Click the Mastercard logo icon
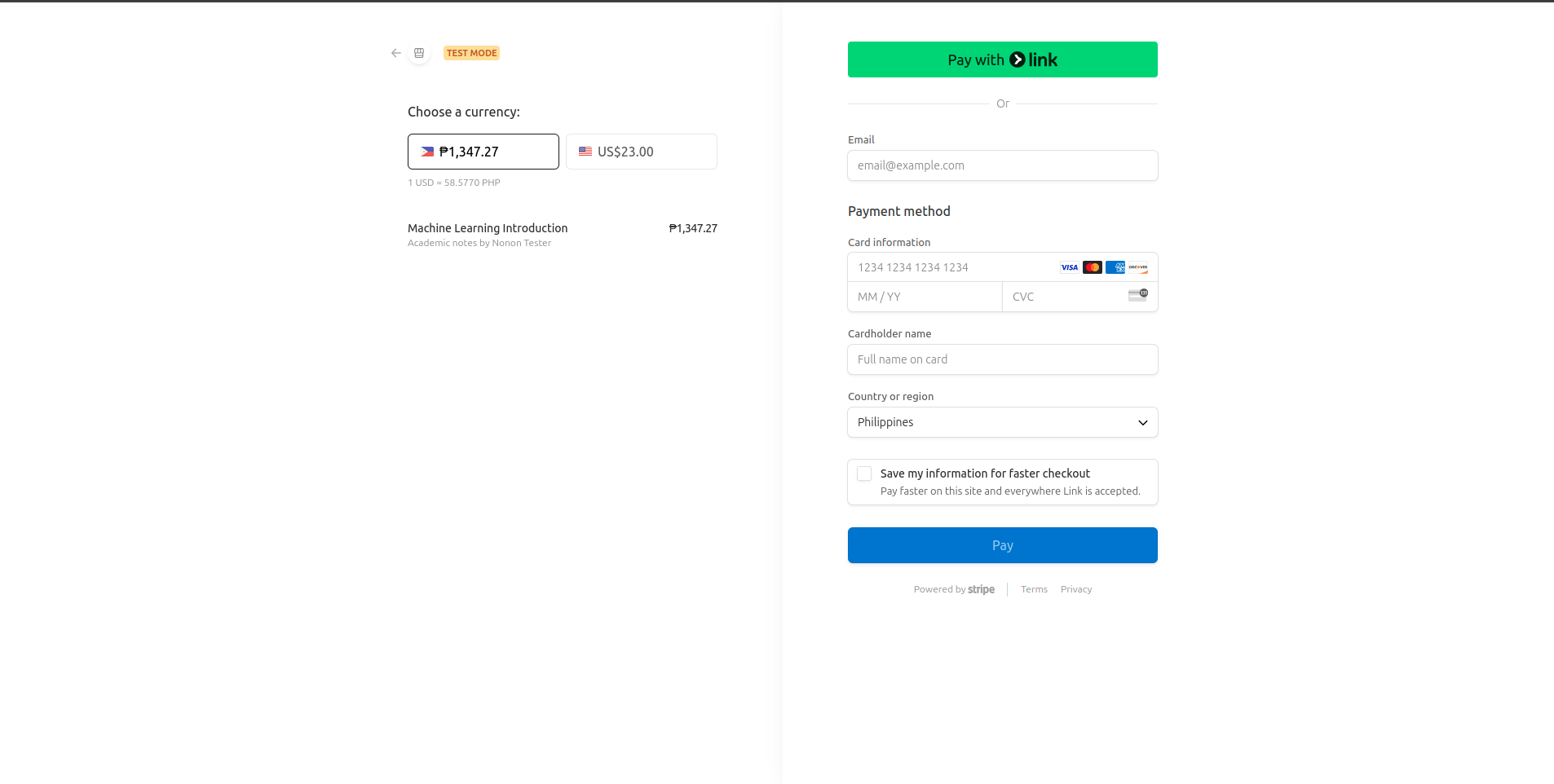Viewport: 1554px width, 784px height. pyautogui.click(x=1093, y=267)
